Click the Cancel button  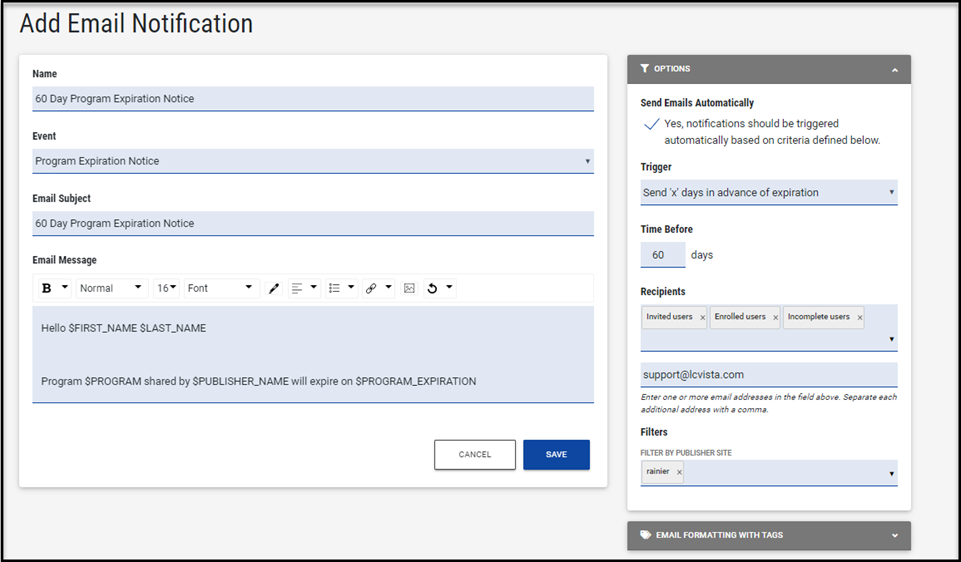tap(475, 454)
